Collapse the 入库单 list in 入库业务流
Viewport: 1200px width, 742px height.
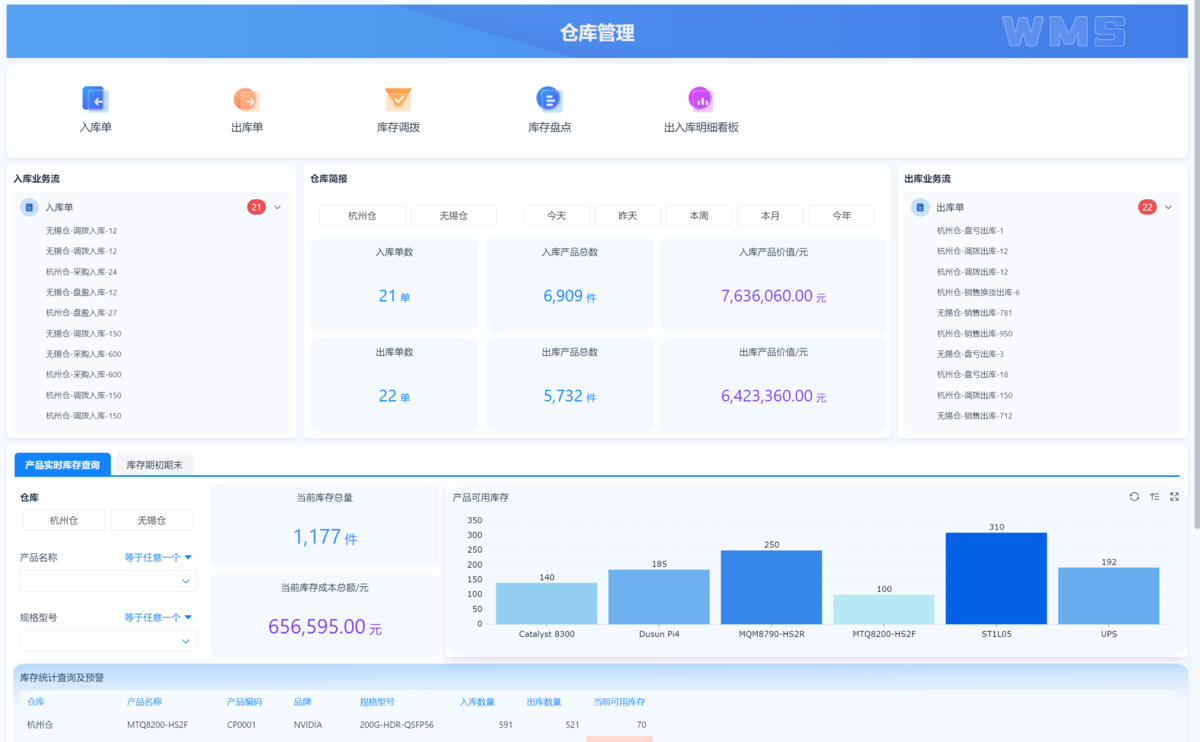tap(278, 207)
